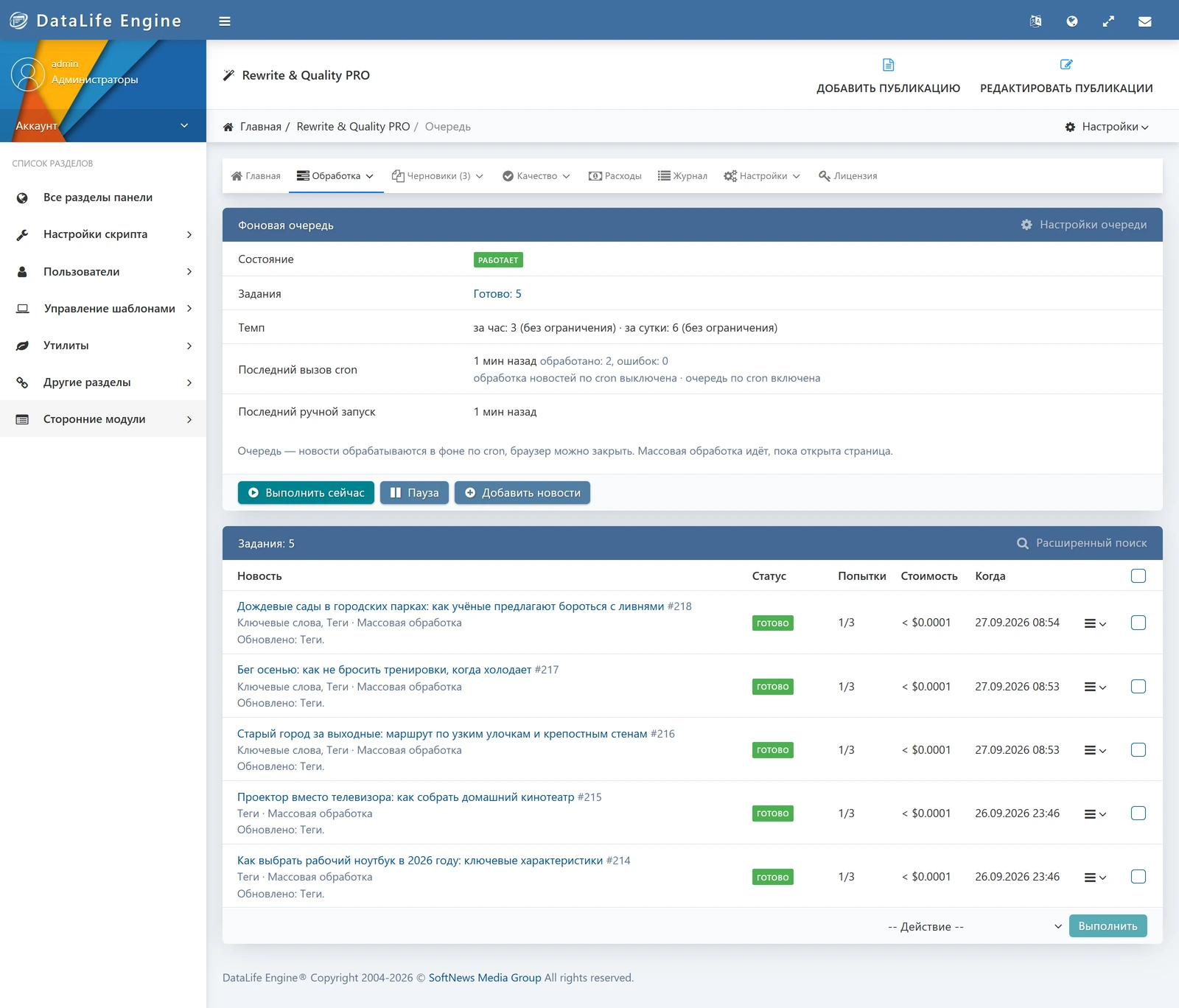Click the Выполнить сейчас button
1179x1008 pixels.
[306, 492]
